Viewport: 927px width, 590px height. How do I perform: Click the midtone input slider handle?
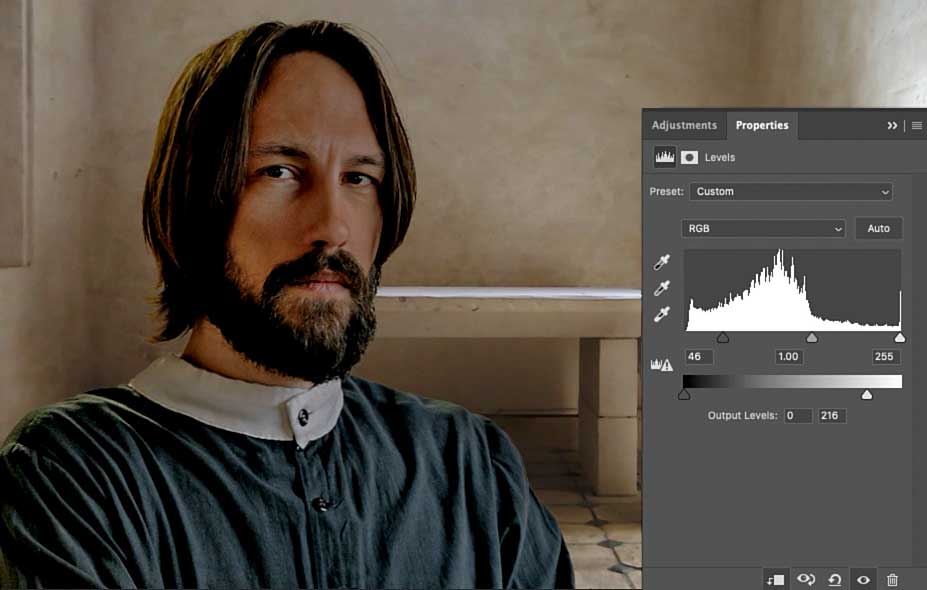(x=812, y=338)
